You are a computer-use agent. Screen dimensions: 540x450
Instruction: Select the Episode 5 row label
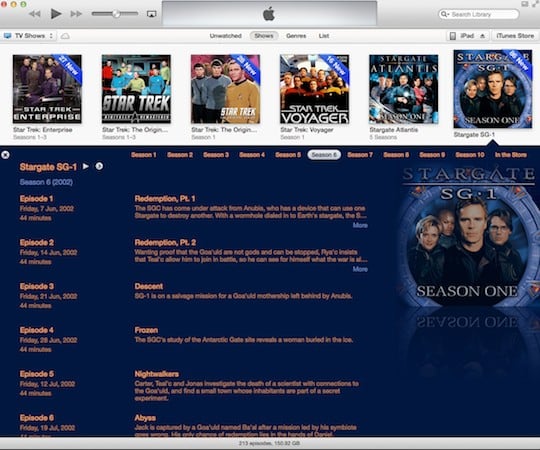click(x=37, y=374)
